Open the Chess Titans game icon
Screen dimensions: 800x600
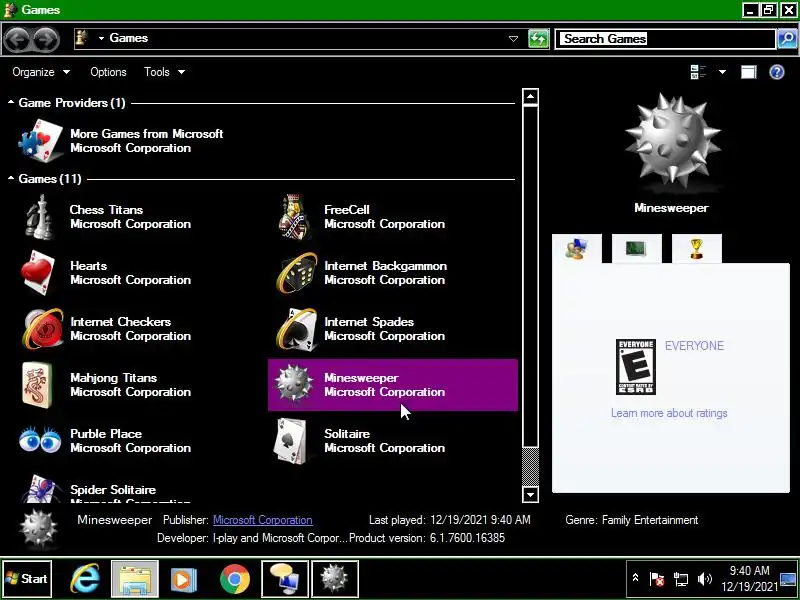(39, 217)
